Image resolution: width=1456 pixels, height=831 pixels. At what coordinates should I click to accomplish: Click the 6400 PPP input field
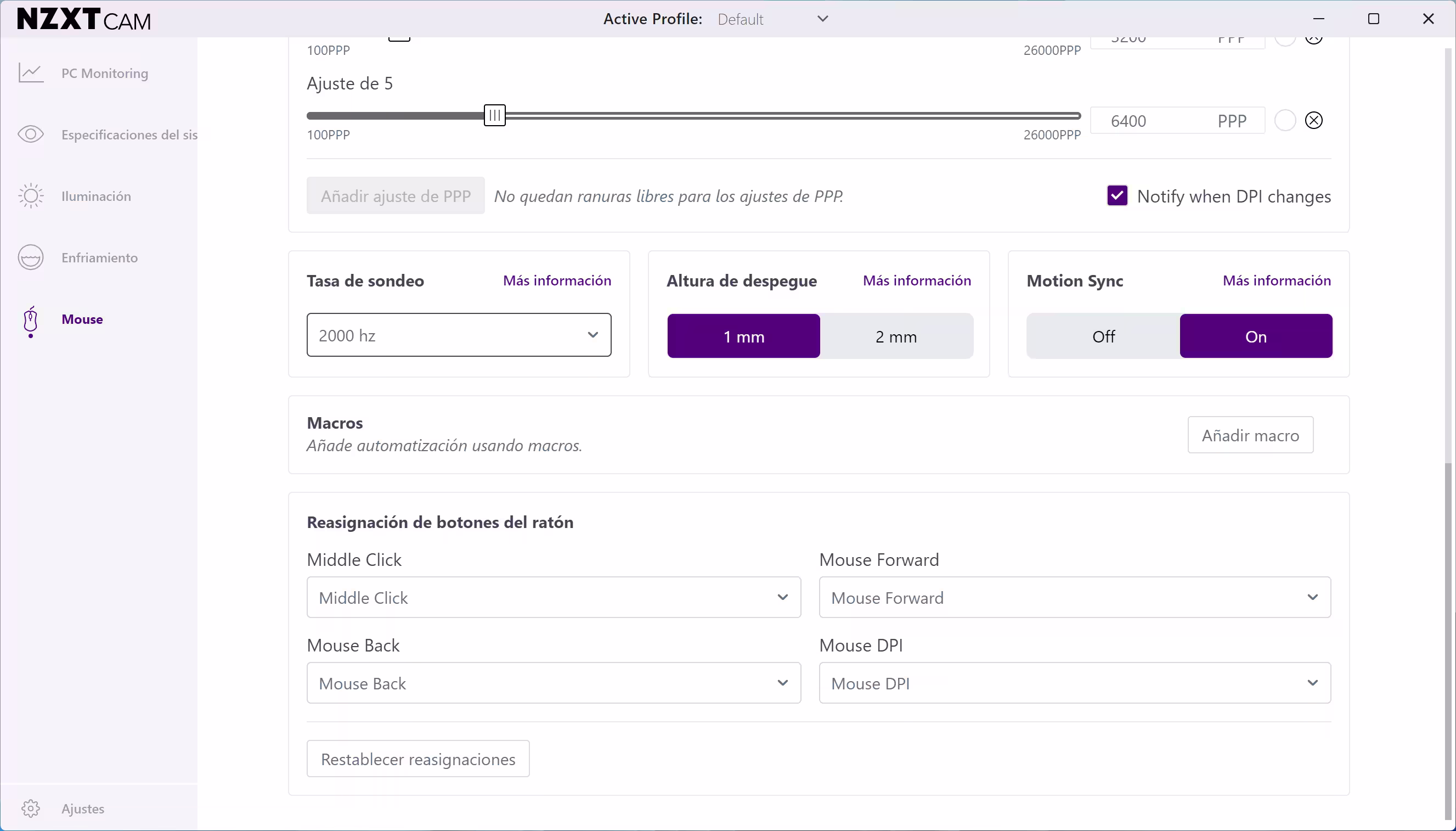tap(1158, 121)
